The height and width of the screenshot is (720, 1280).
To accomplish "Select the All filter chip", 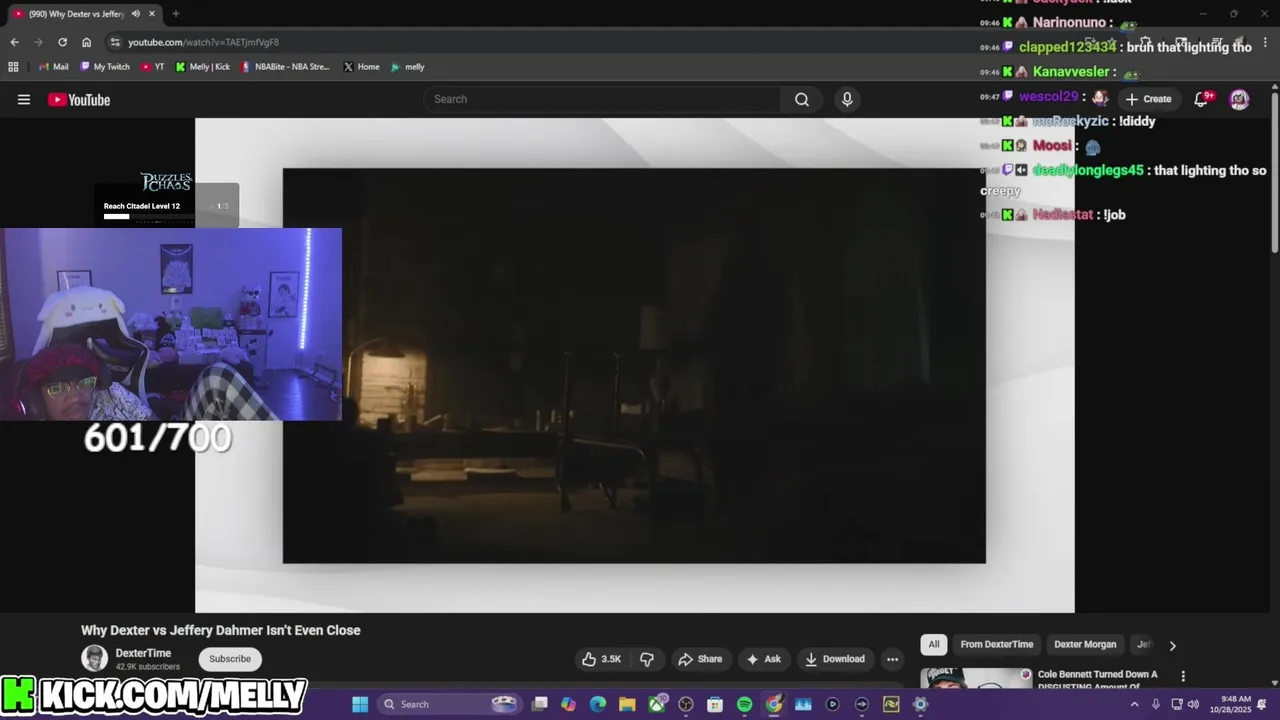I will [934, 644].
